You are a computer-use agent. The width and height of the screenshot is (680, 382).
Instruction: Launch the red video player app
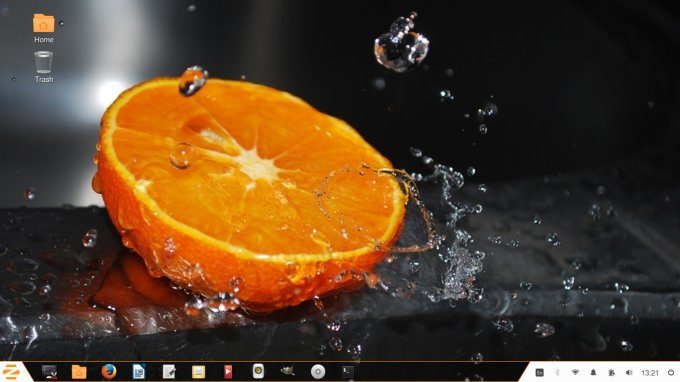(228, 372)
